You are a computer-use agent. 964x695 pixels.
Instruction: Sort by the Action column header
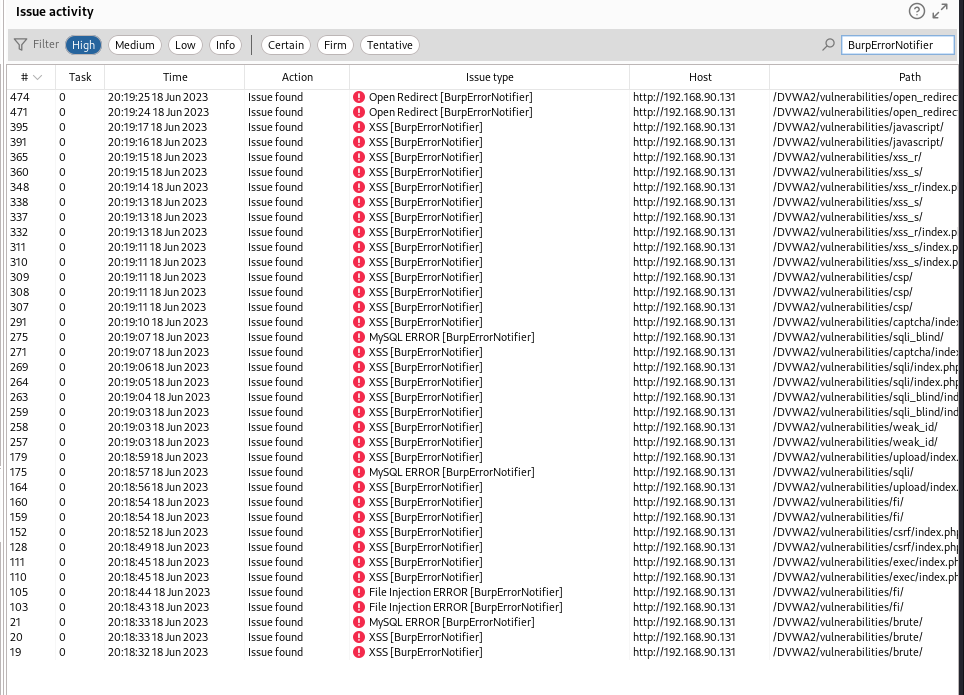pyautogui.click(x=297, y=77)
